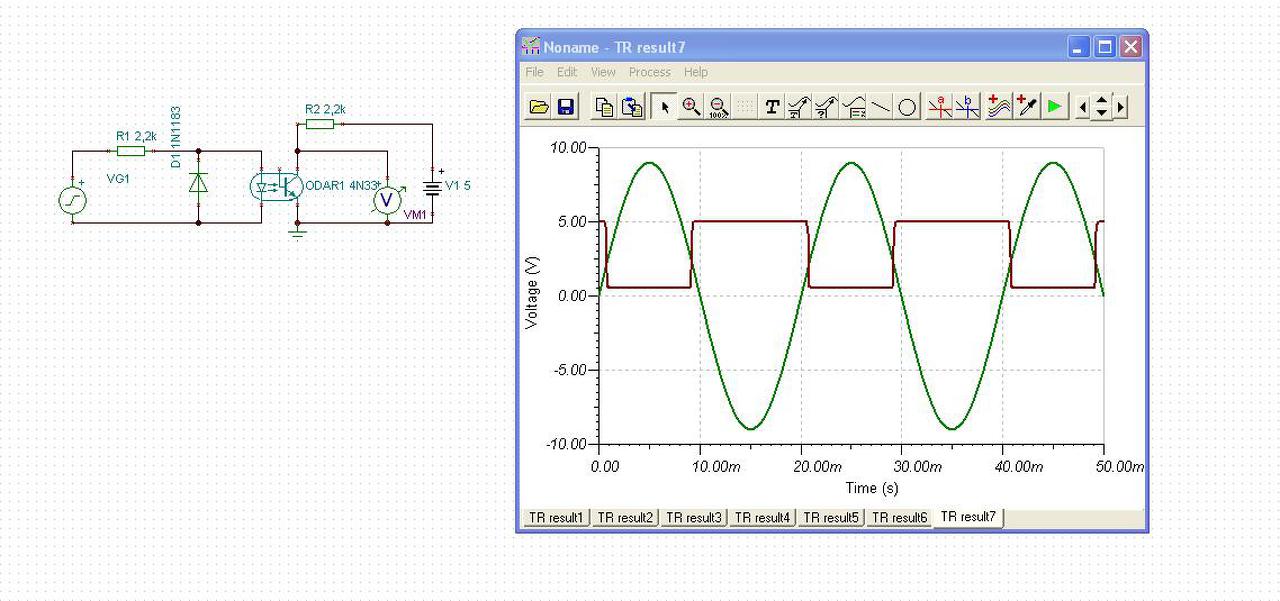The height and width of the screenshot is (601, 1280).
Task: Click the legend tool icon
Action: tap(853, 107)
